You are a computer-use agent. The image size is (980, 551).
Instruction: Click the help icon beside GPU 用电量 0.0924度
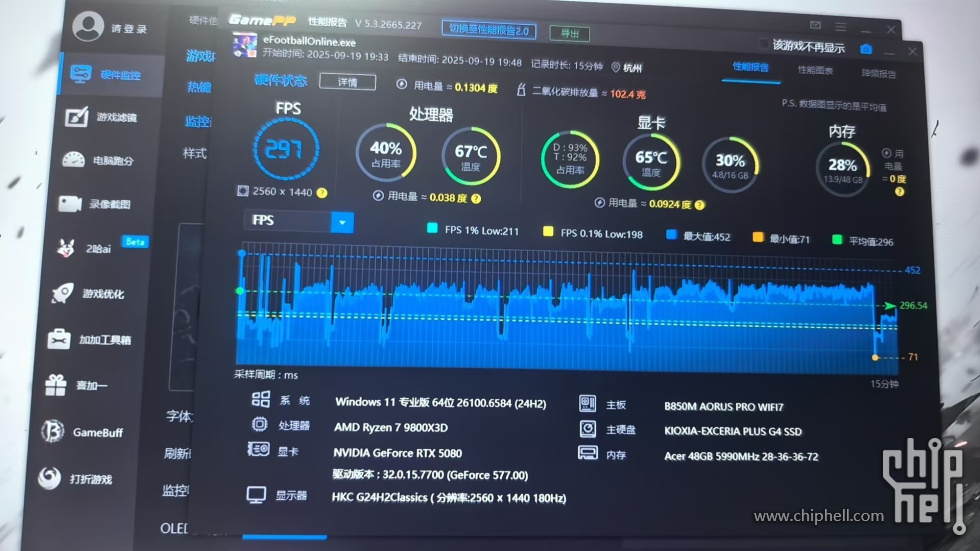(699, 205)
